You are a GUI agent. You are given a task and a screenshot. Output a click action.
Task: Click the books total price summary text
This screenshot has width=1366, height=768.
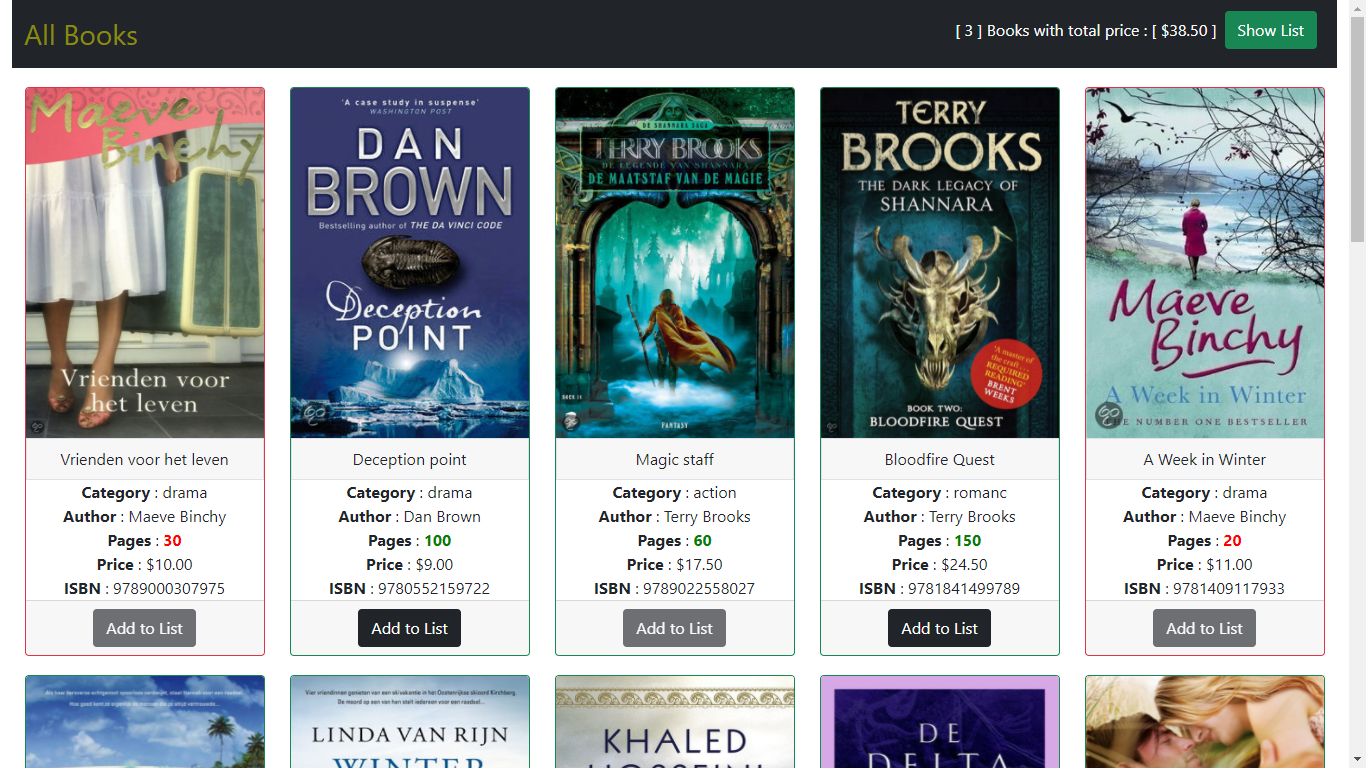click(x=1086, y=31)
